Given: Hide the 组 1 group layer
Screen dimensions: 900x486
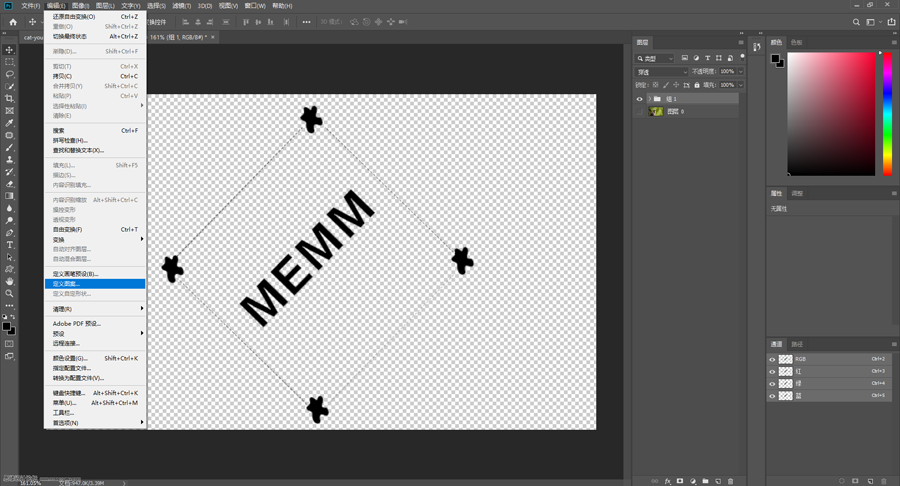Looking at the screenshot, I should pyautogui.click(x=640, y=99).
